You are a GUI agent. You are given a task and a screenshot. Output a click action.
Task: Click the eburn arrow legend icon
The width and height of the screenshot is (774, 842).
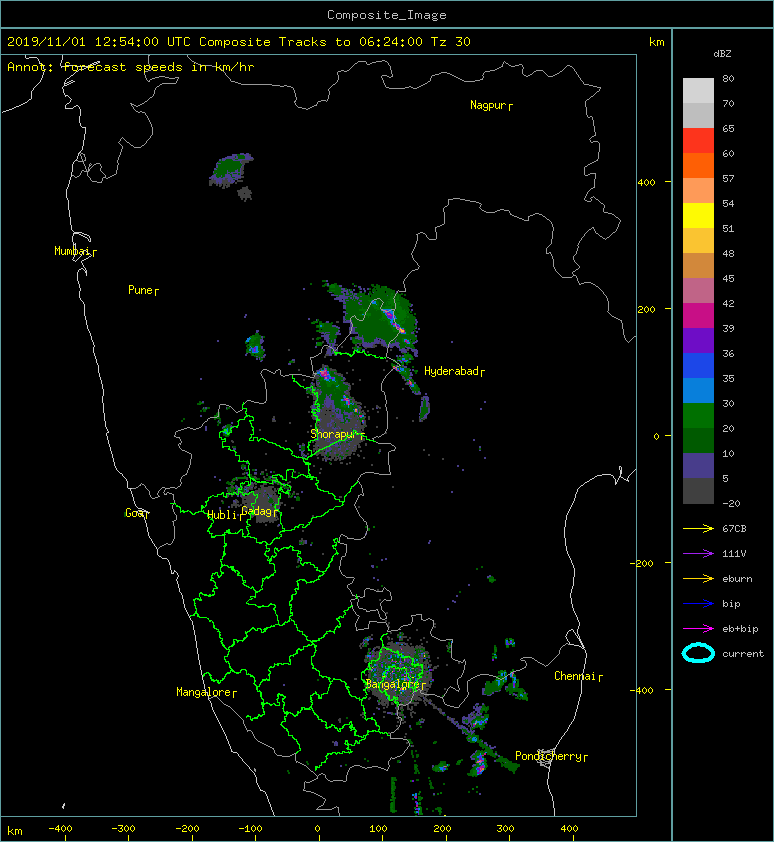pyautogui.click(x=698, y=578)
